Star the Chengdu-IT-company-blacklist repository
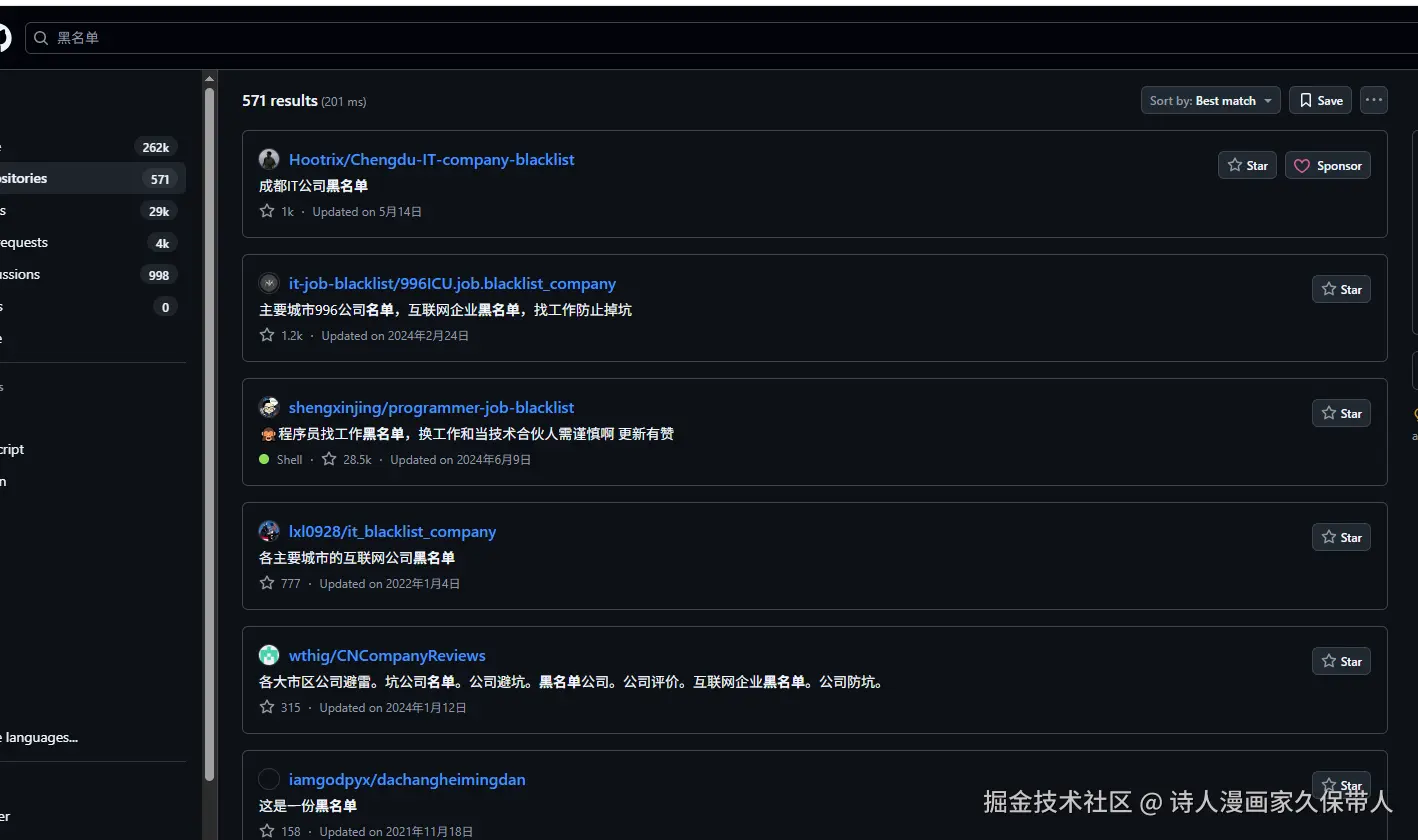The height and width of the screenshot is (840, 1418). tap(1247, 165)
